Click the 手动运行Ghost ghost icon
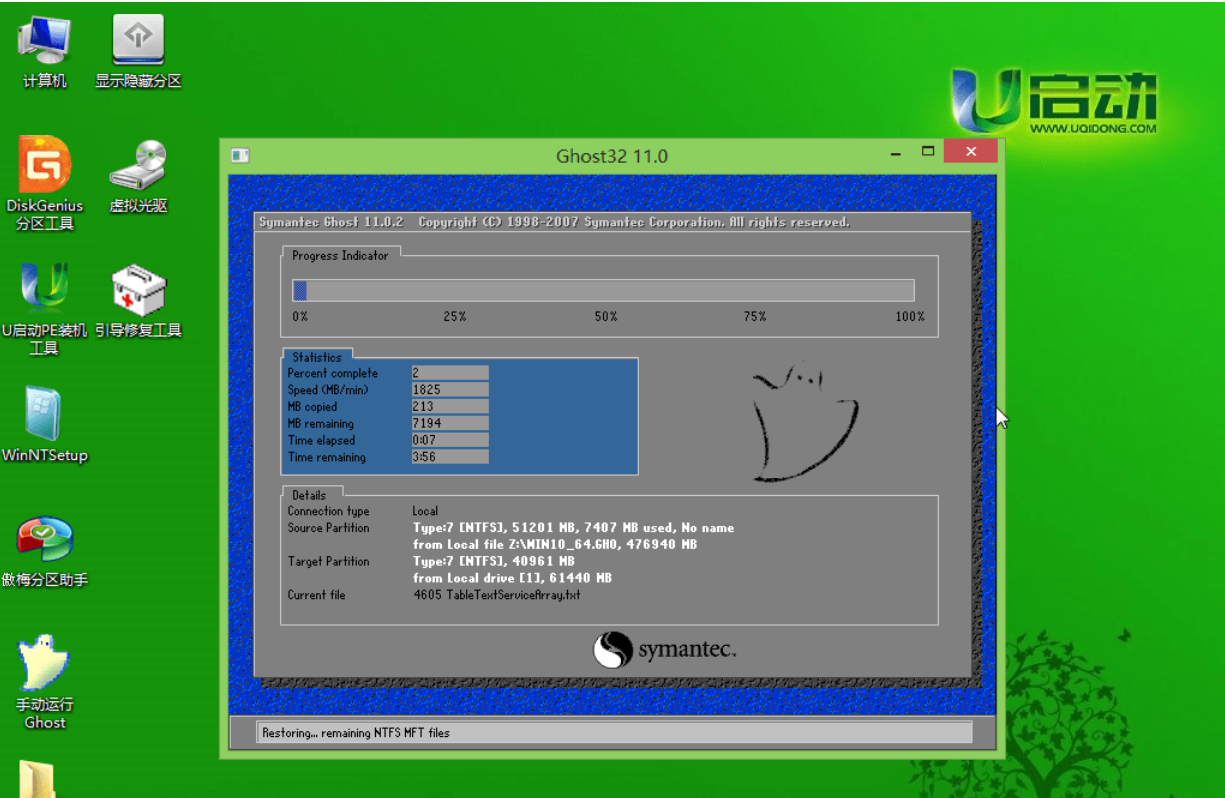This screenshot has width=1225, height=798. coord(44,665)
